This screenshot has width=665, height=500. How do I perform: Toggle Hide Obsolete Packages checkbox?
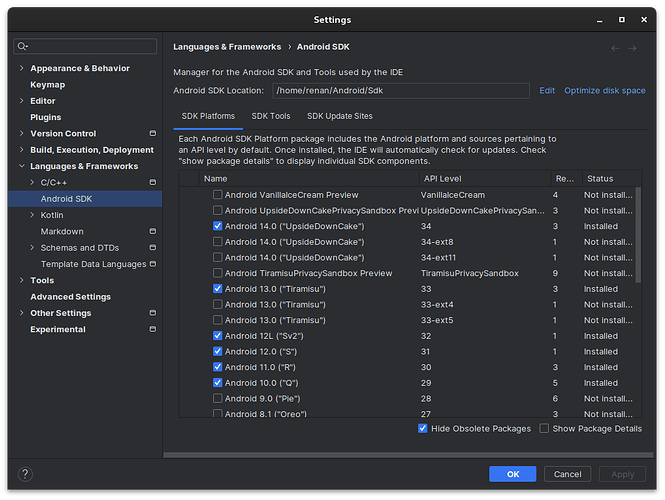422,428
